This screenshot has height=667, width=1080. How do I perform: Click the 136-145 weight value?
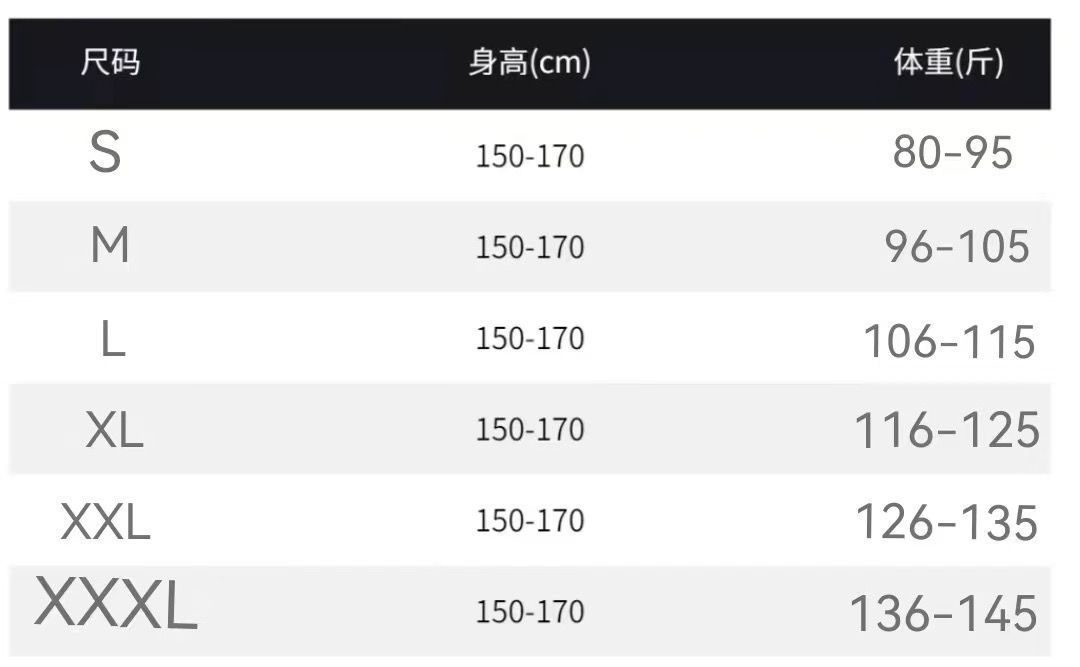coord(943,613)
